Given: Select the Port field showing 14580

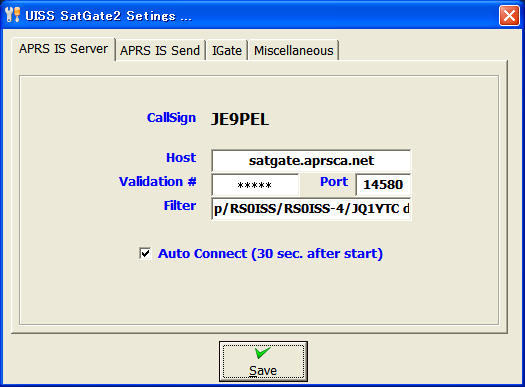Looking at the screenshot, I should (383, 185).
